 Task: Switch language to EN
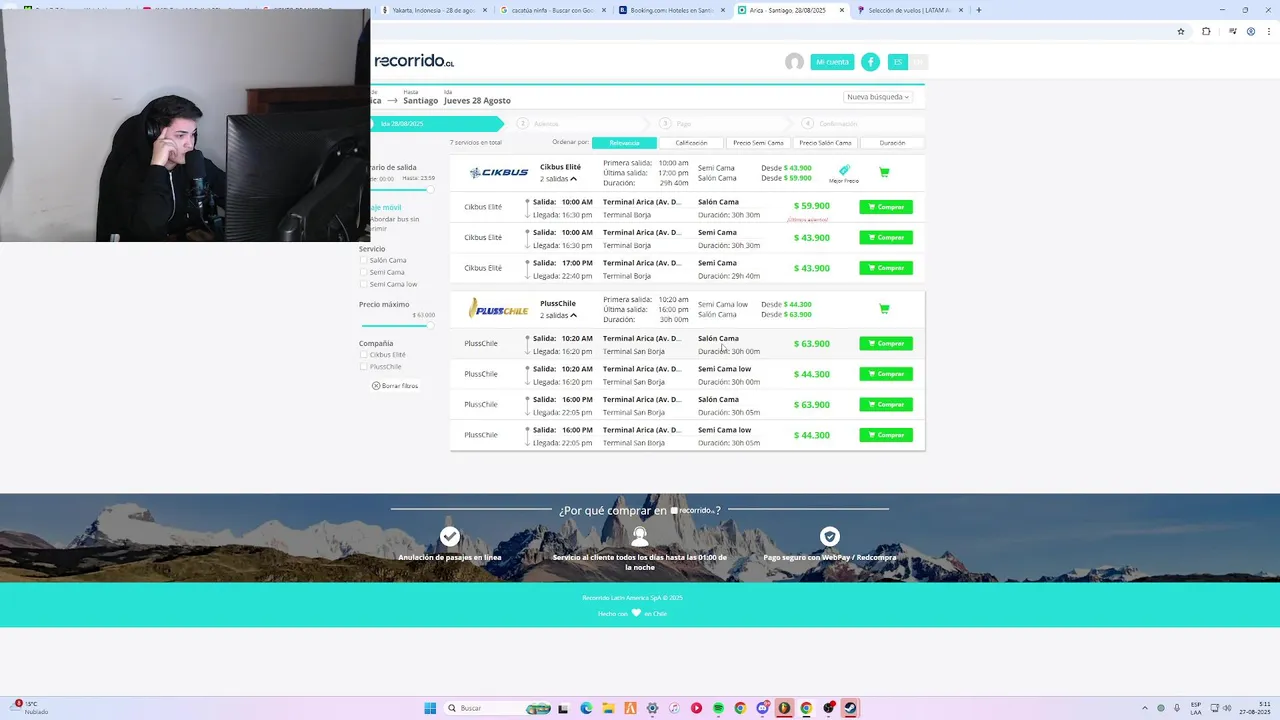point(918,62)
